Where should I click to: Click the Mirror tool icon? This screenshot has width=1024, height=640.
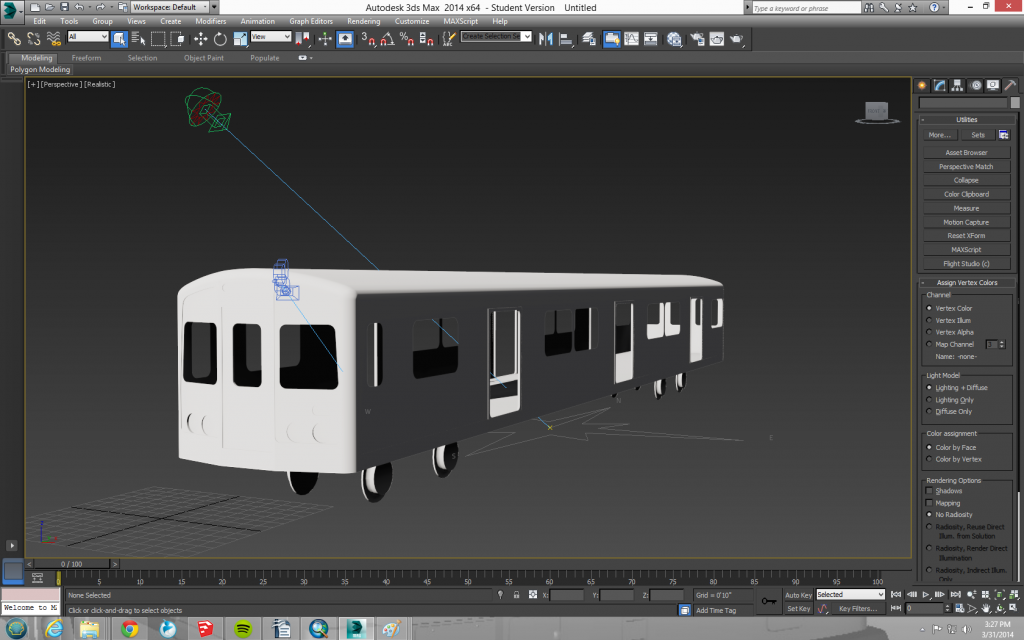(546, 39)
